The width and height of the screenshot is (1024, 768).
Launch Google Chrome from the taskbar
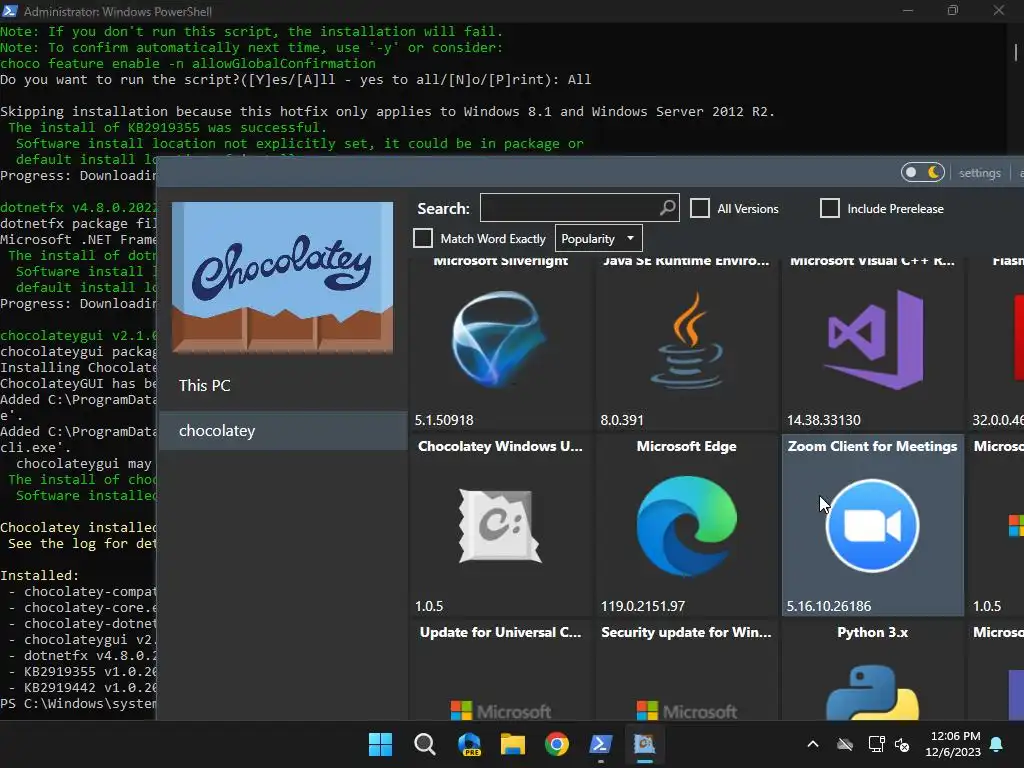(556, 744)
